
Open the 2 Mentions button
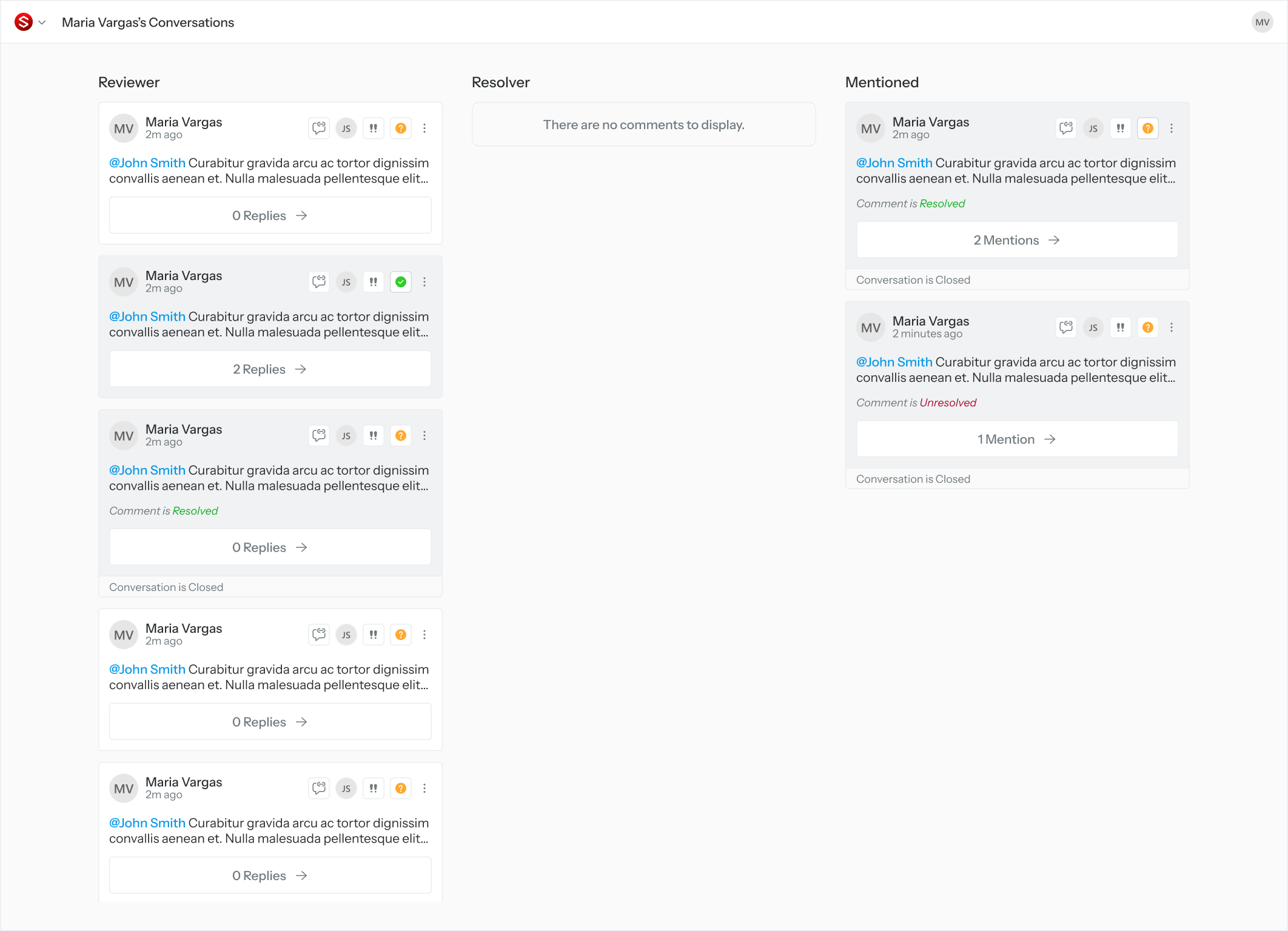pos(1017,240)
